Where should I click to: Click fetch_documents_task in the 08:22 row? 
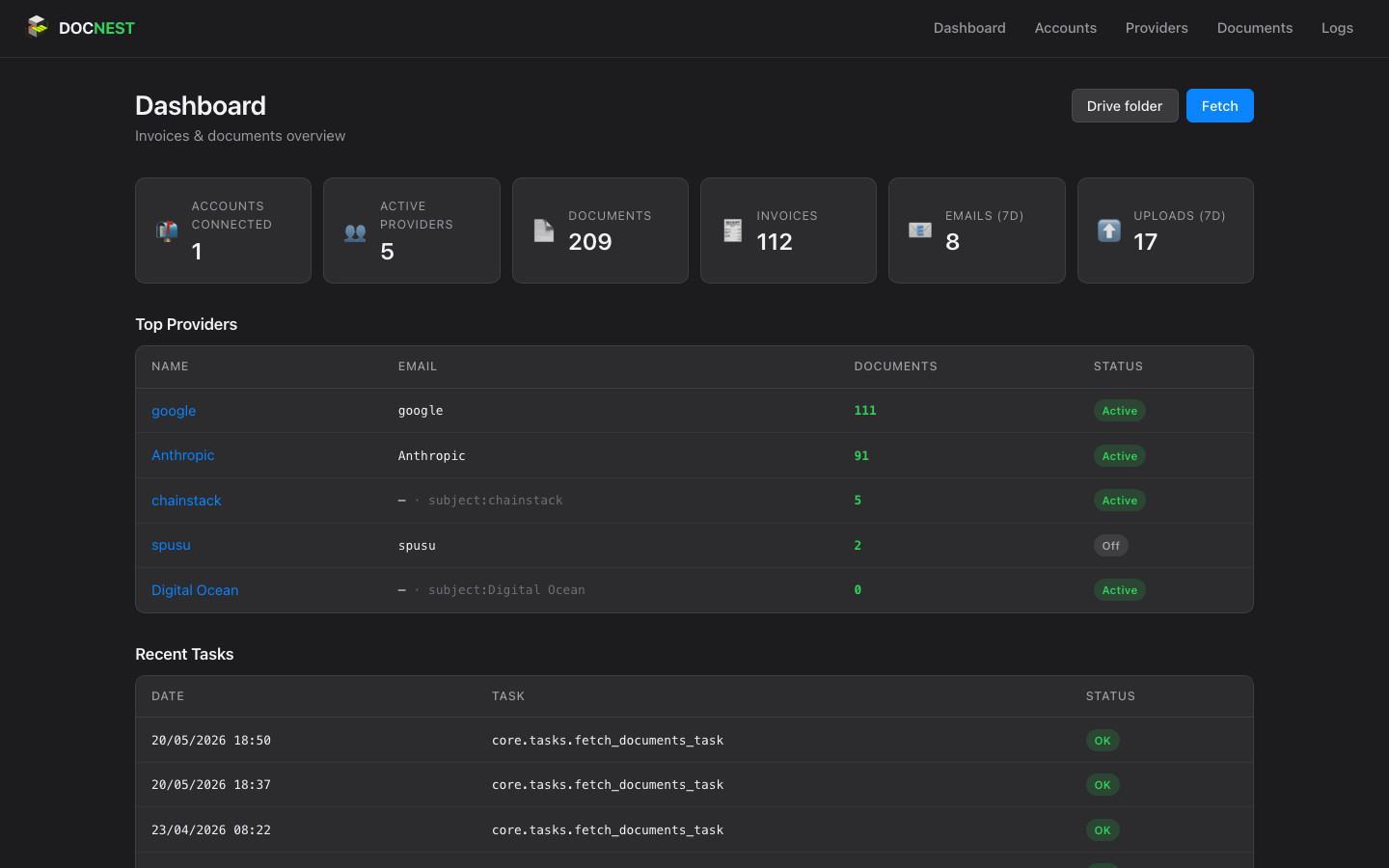click(608, 830)
